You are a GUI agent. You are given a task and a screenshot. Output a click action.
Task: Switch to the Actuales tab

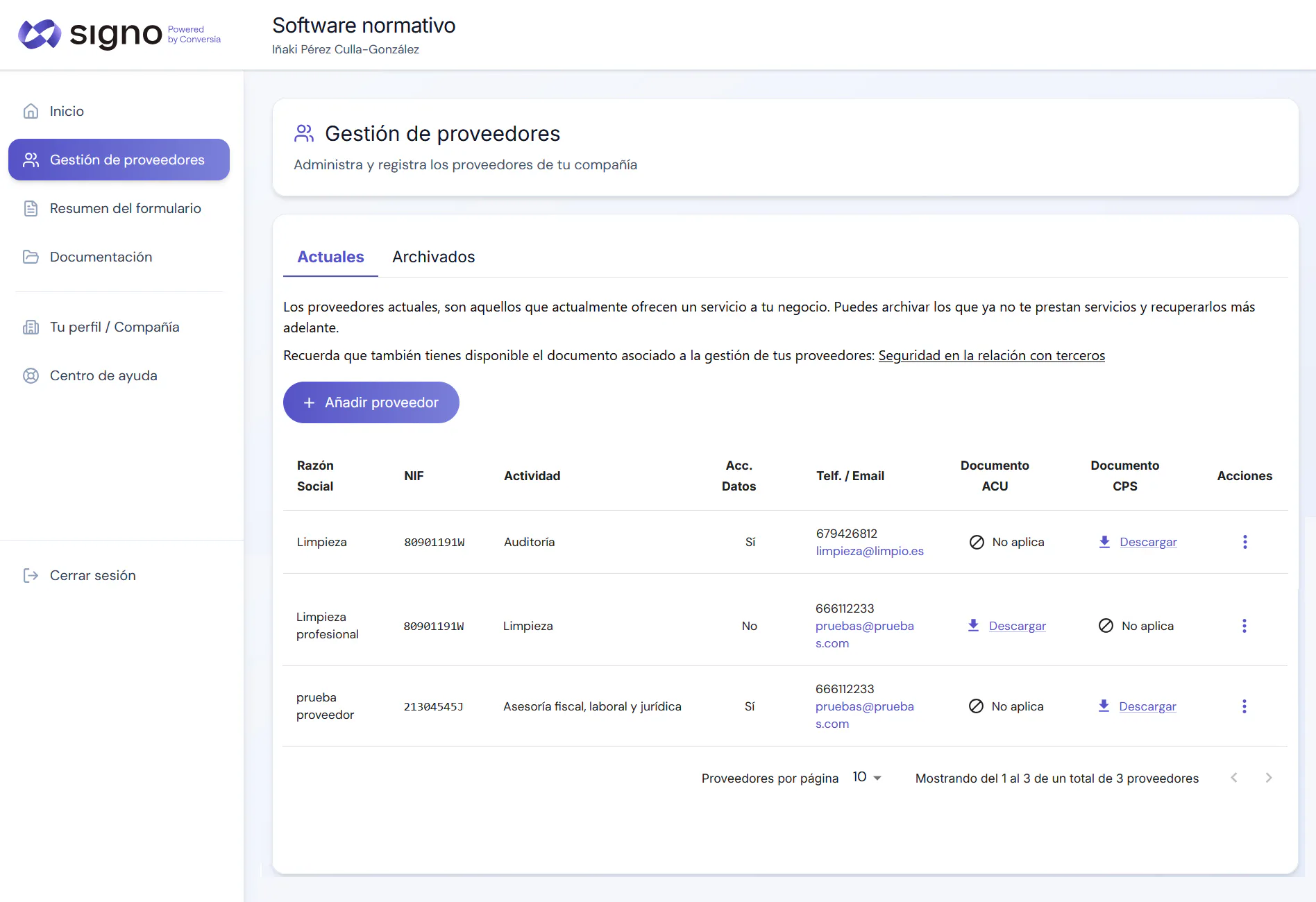coord(330,257)
